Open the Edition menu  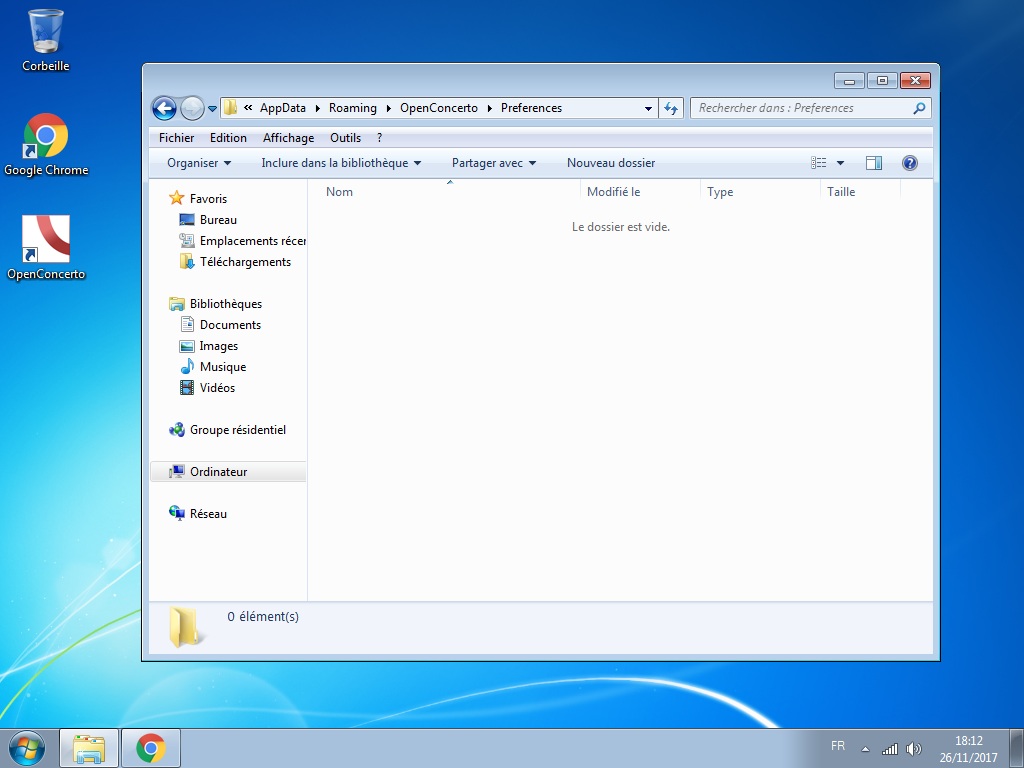(228, 138)
